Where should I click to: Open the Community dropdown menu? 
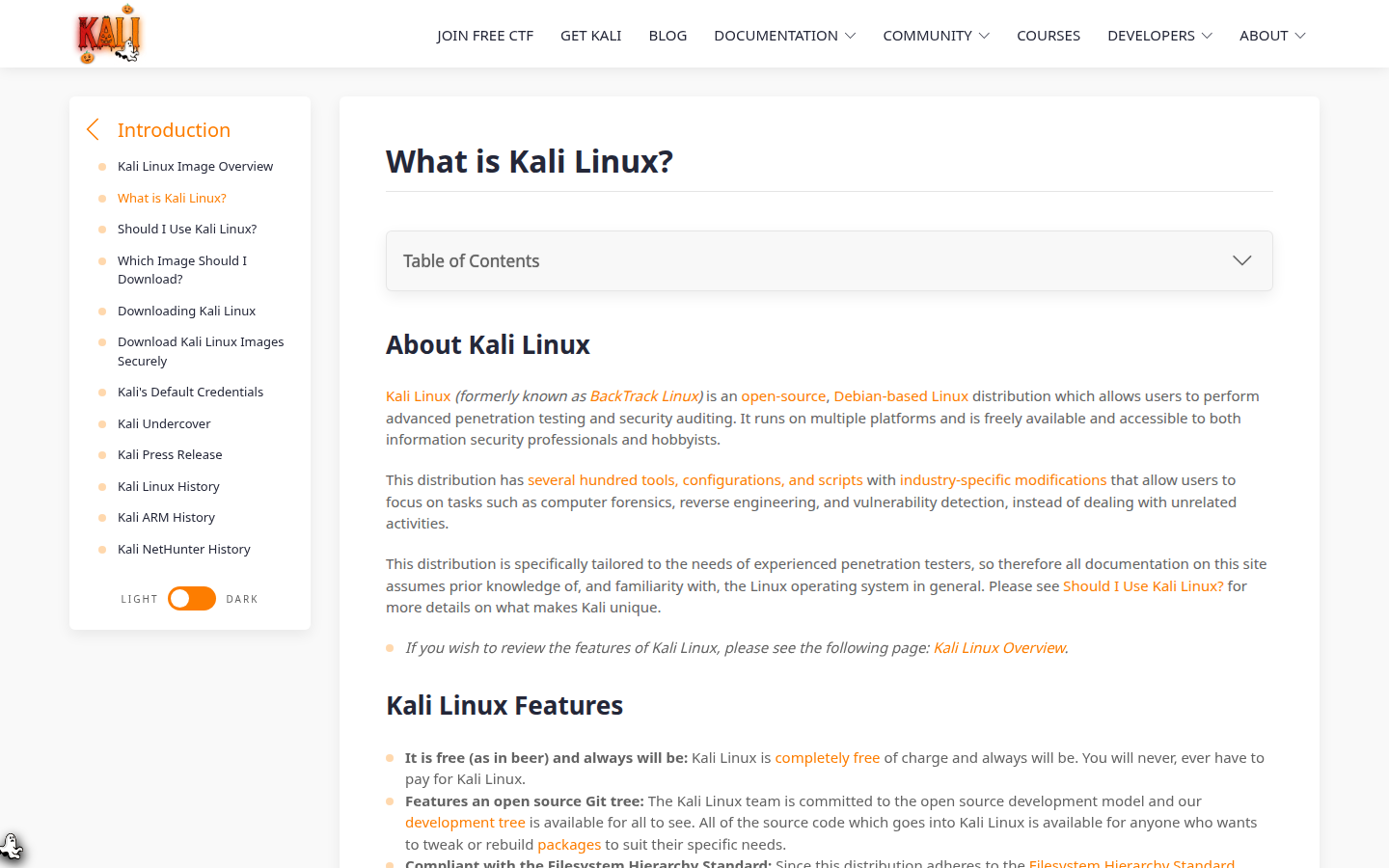pyautogui.click(x=936, y=36)
